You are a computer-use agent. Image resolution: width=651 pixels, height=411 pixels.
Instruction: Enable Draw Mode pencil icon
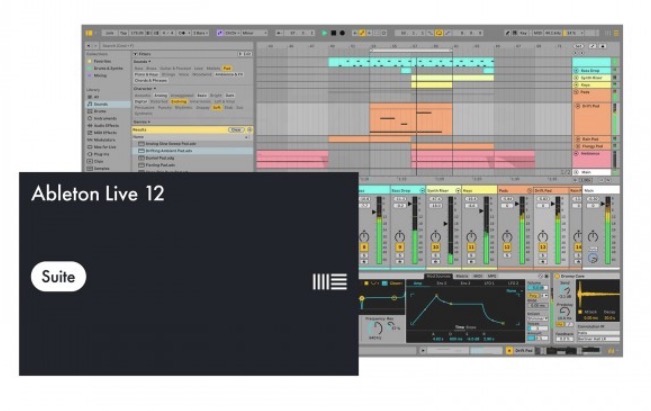point(507,33)
